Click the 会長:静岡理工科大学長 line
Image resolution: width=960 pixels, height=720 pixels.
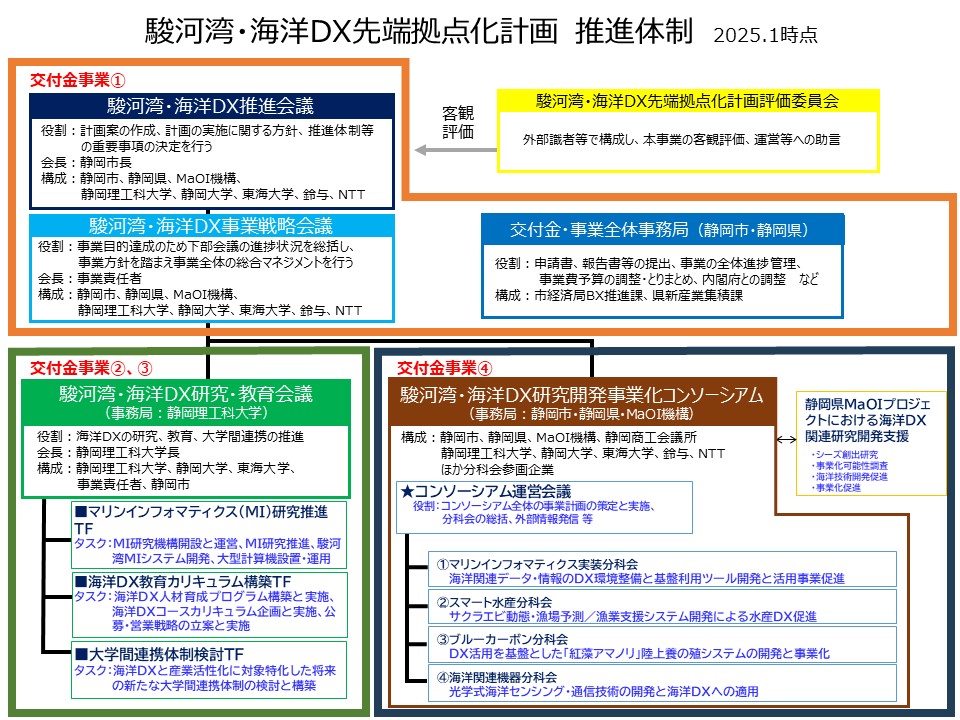pyautogui.click(x=108, y=452)
